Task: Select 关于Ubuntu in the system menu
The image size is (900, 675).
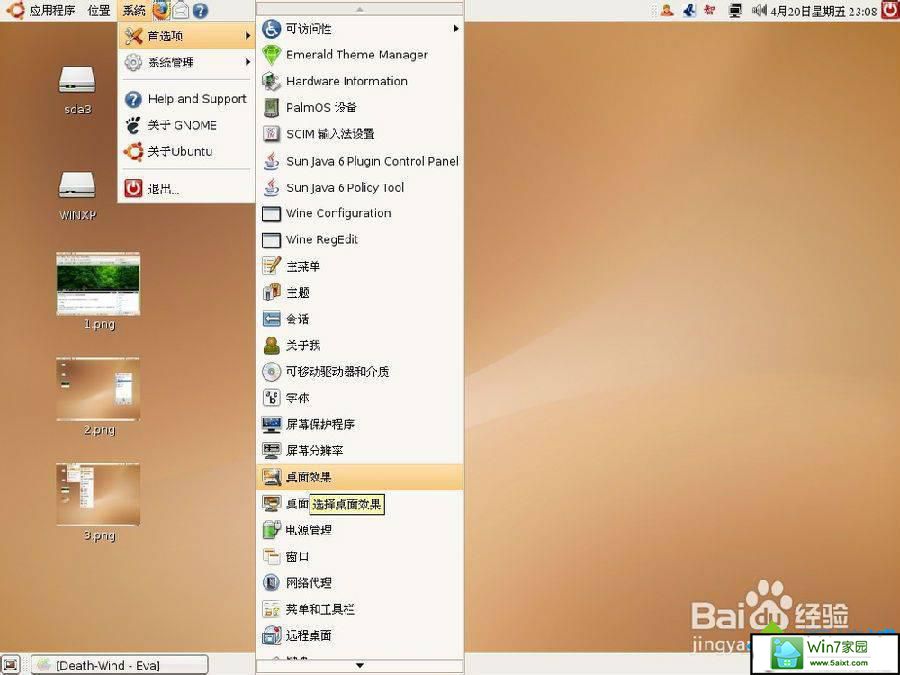Action: (187, 152)
